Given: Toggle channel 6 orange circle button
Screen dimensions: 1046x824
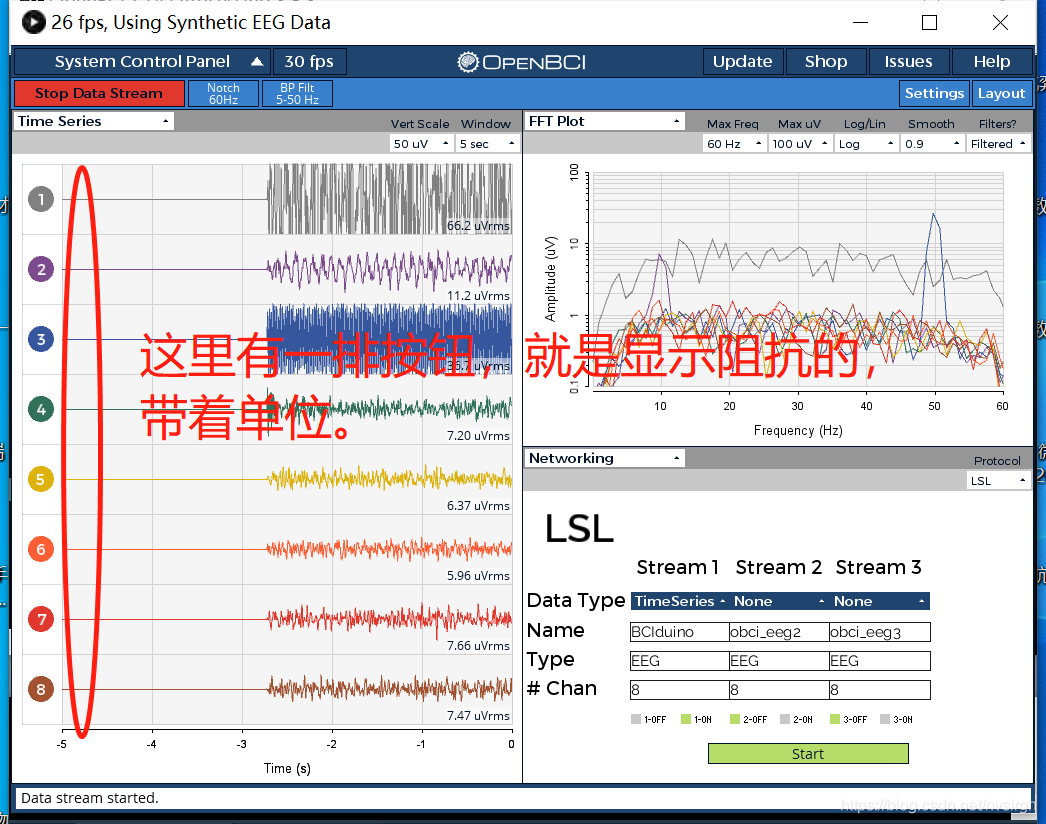Looking at the screenshot, I should (41, 549).
